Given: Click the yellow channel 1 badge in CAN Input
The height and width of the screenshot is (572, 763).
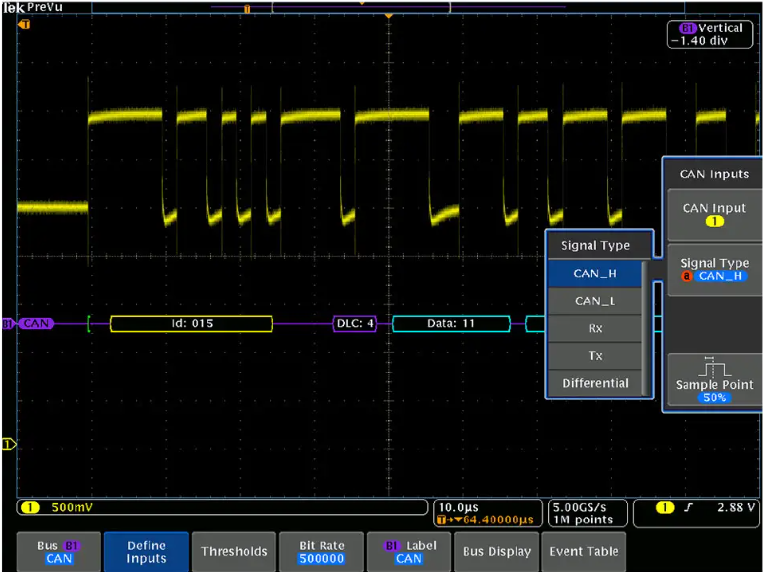Looking at the screenshot, I should 714,222.
